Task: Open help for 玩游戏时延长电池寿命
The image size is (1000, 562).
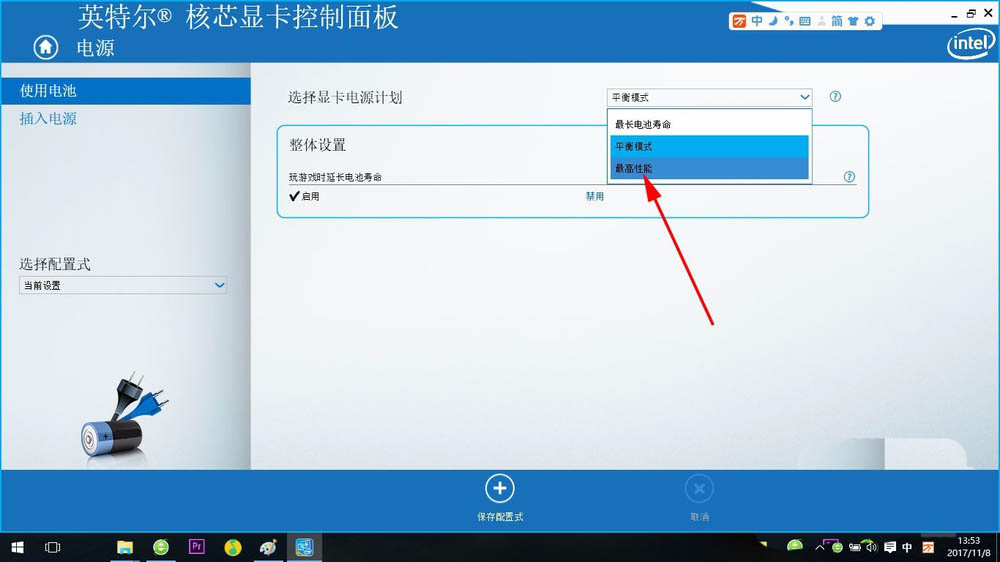Action: [x=849, y=177]
